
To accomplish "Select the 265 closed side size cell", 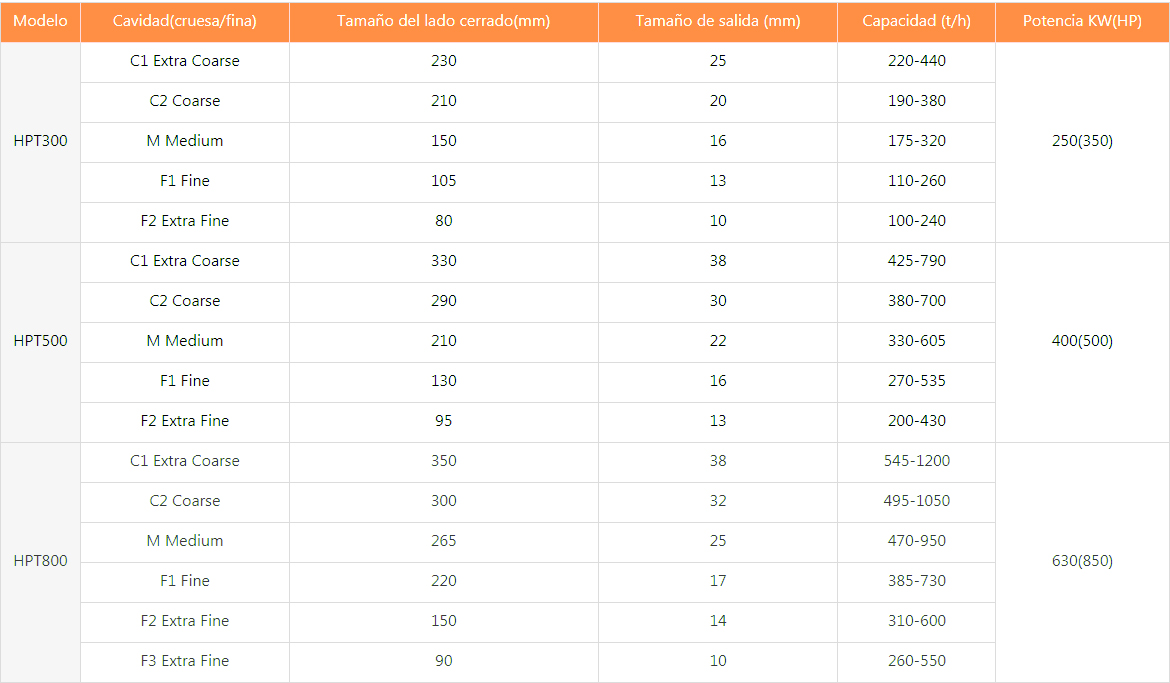I will (444, 541).
